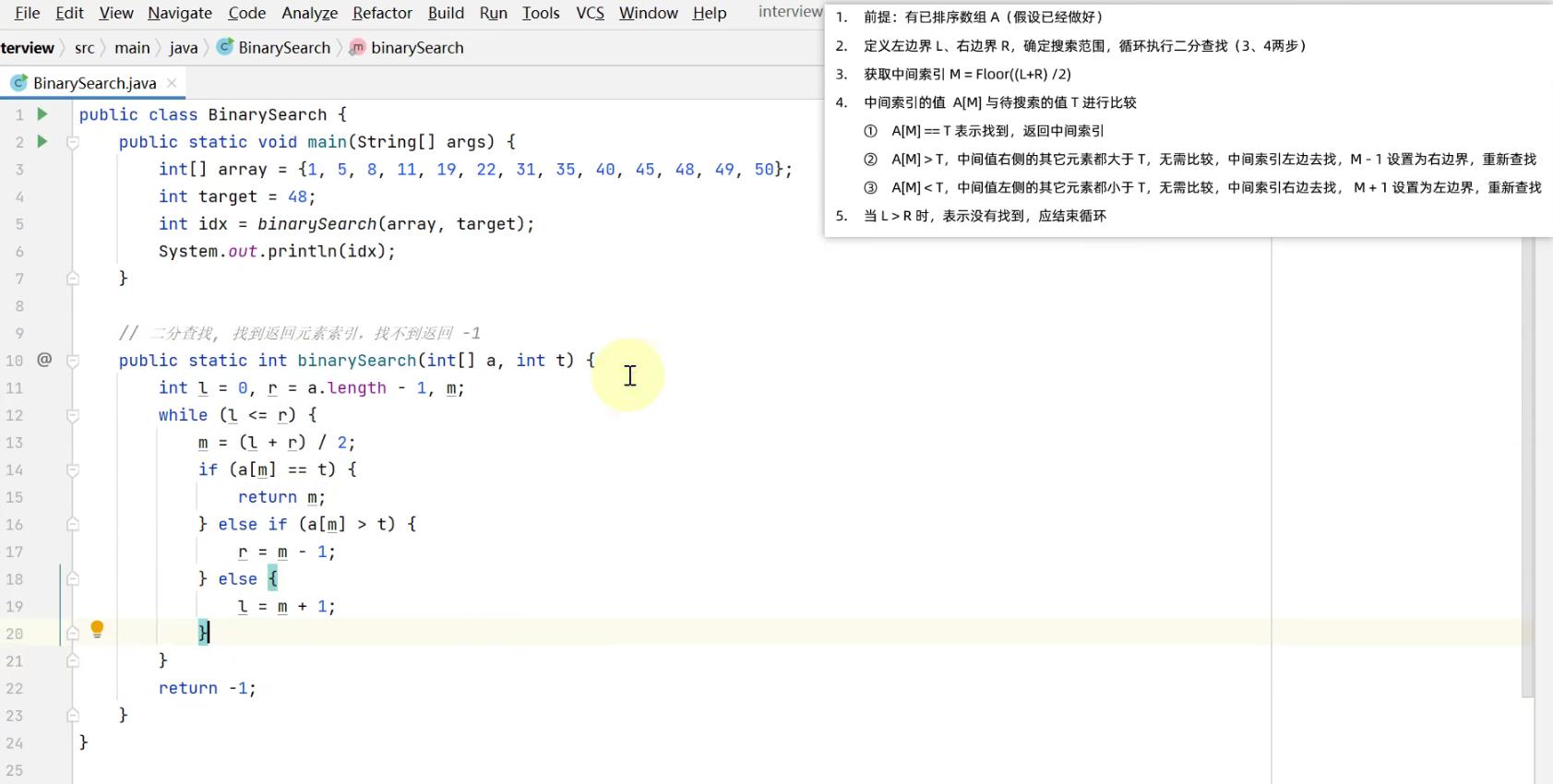The height and width of the screenshot is (784, 1553).
Task: Click the run arrow beside main method
Action: (42, 142)
